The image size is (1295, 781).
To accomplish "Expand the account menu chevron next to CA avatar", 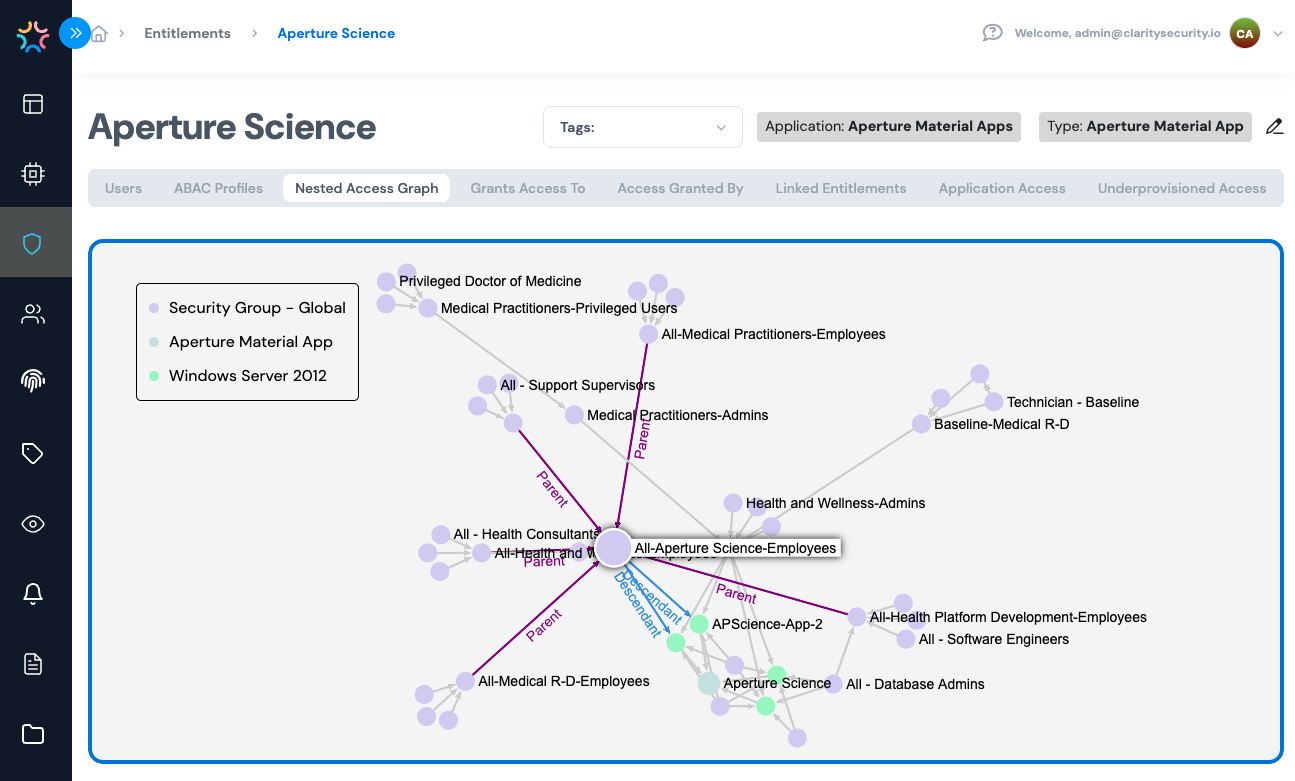I will (x=1278, y=33).
